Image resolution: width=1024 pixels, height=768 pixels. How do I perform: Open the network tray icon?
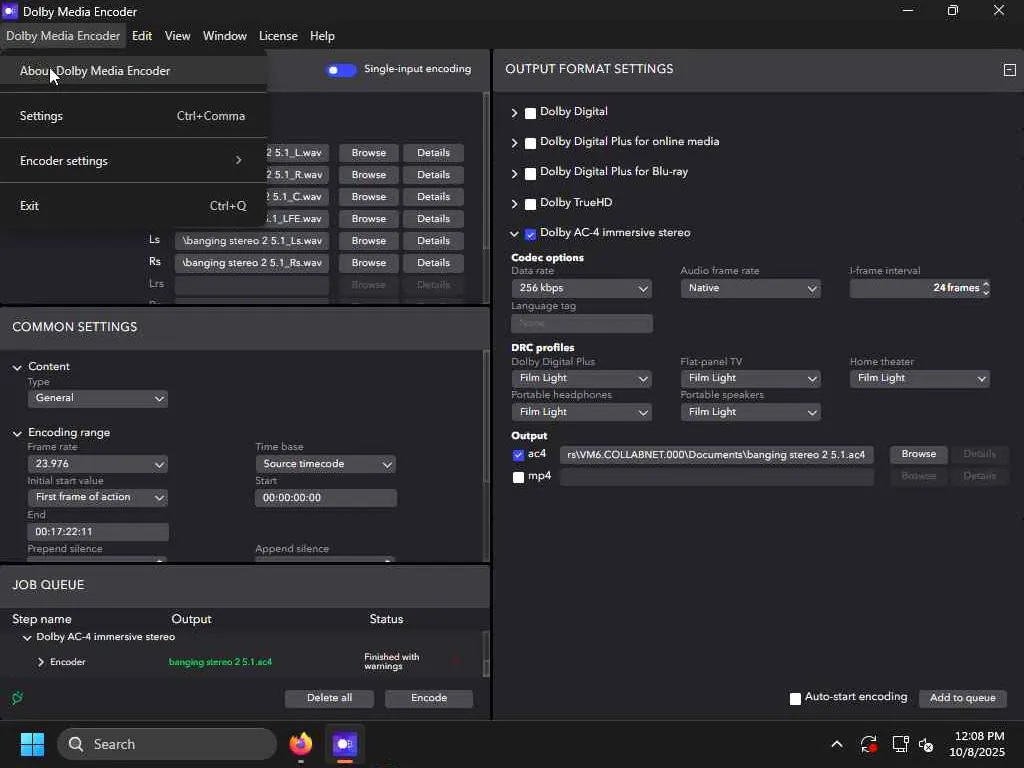tap(901, 744)
